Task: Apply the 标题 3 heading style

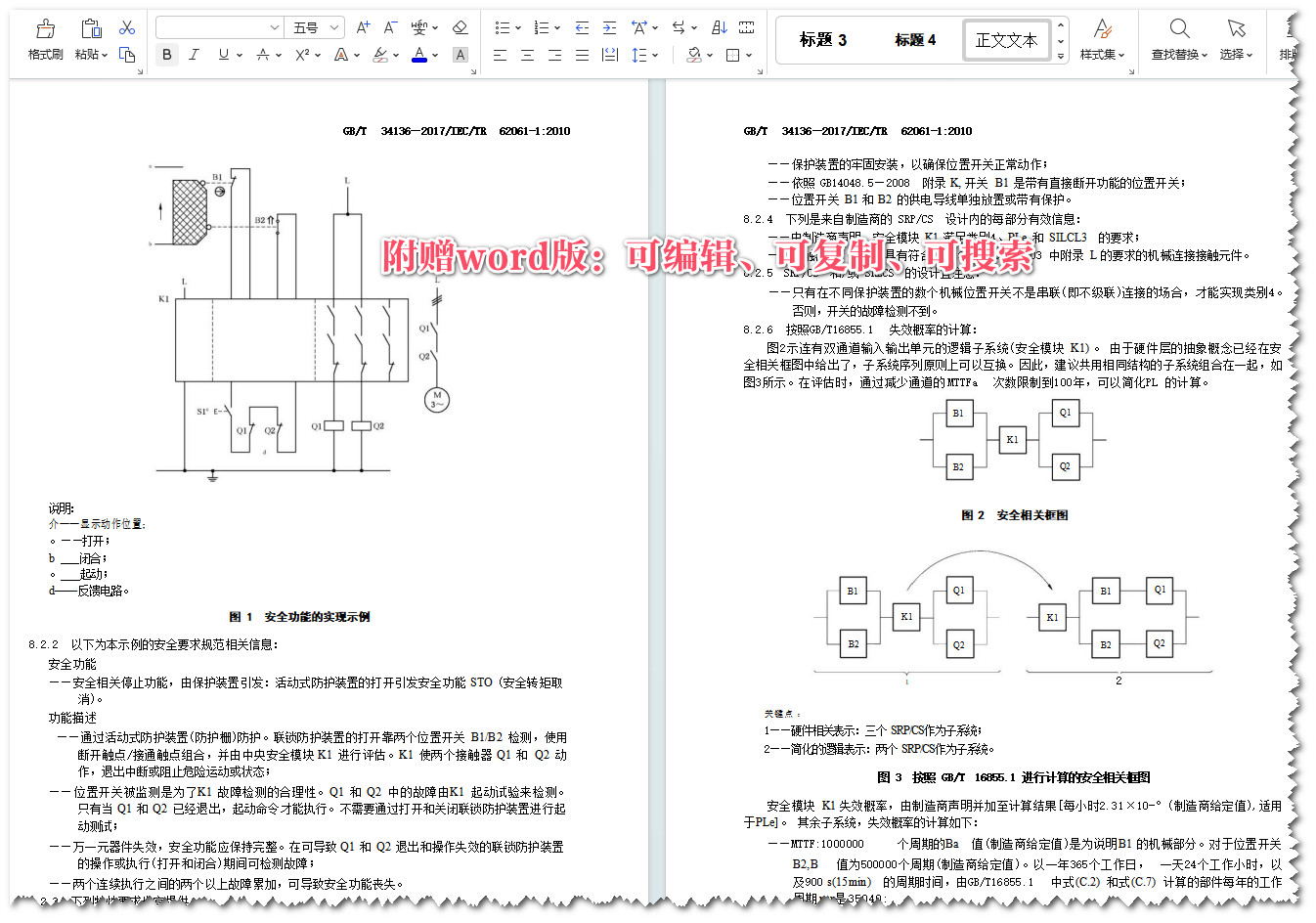Action: [822, 39]
